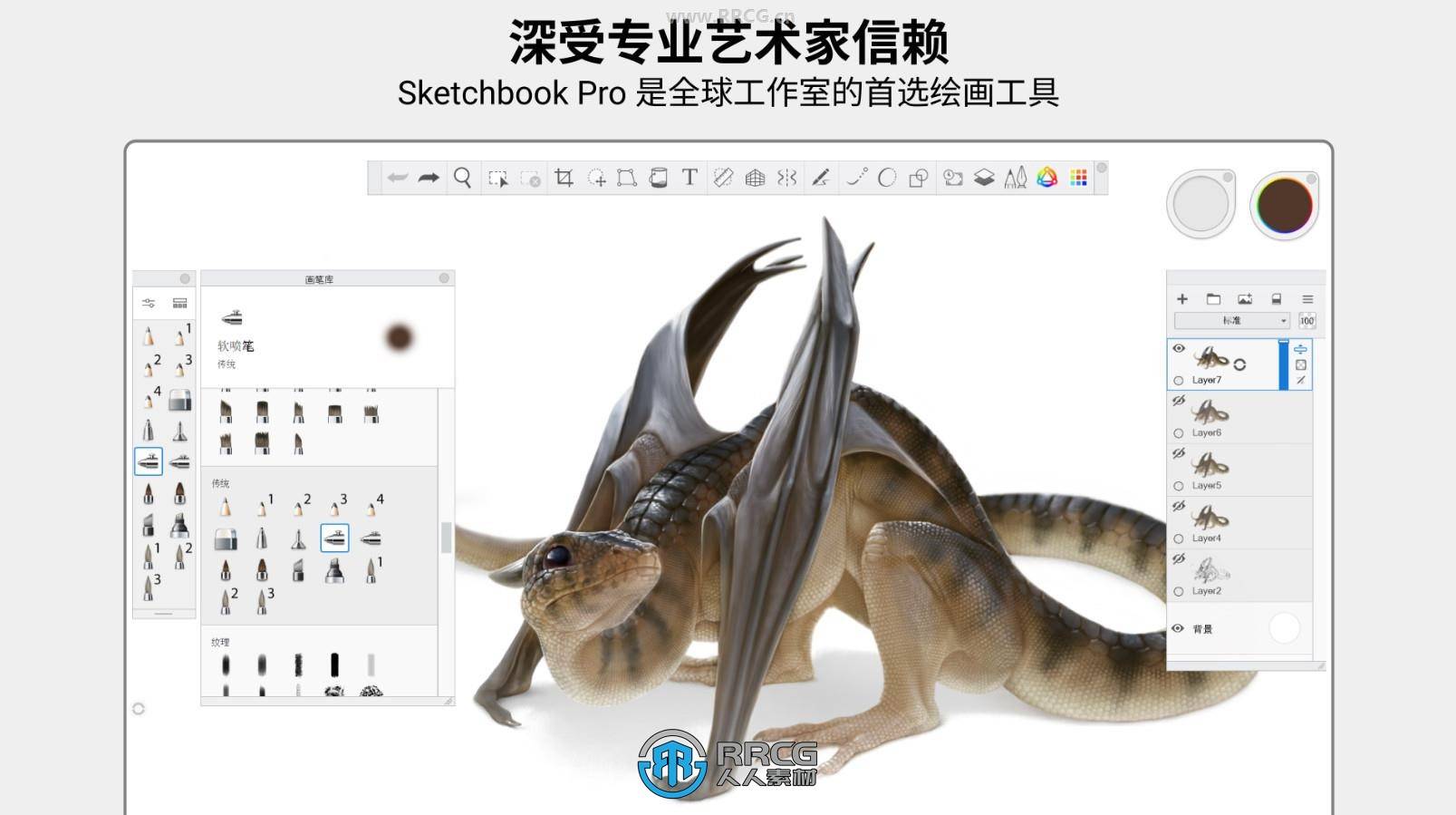Close the 画笔库 panel circle button
Viewport: 1456px width, 815px height.
444,278
